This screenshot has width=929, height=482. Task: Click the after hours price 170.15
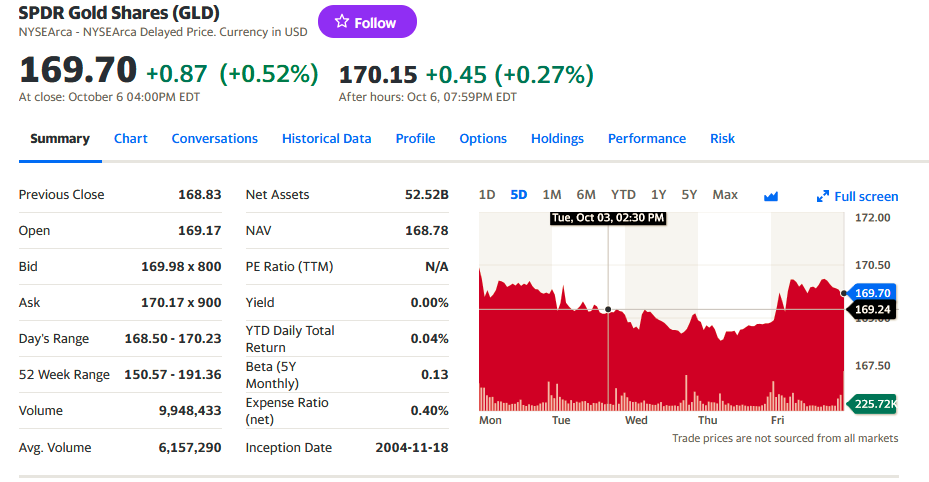click(378, 75)
